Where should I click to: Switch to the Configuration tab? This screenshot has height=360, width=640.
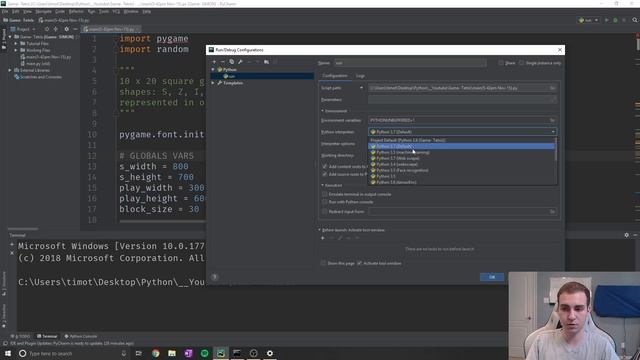(335, 76)
